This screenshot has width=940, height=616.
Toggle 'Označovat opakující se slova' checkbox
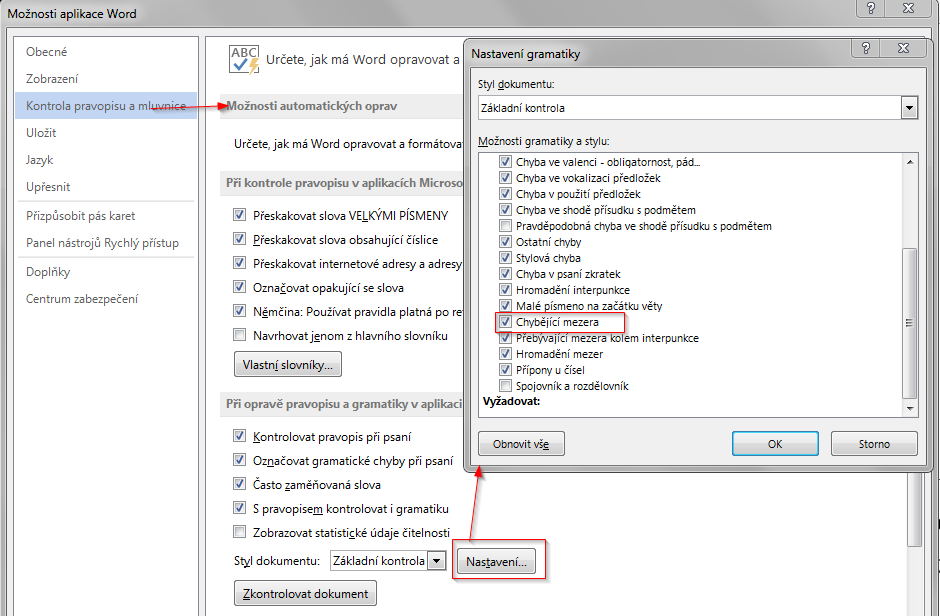tap(239, 286)
